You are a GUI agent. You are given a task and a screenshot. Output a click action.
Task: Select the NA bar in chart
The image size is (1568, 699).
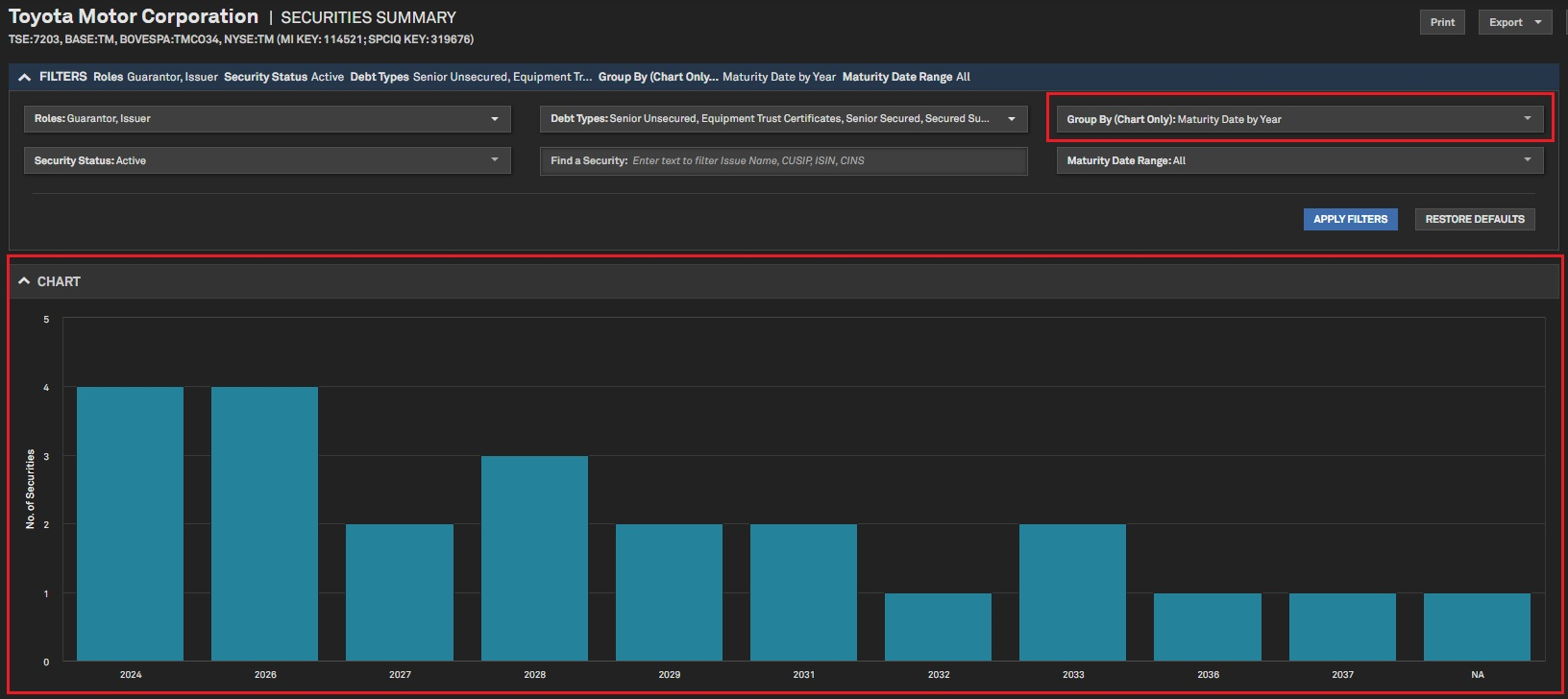(x=1477, y=627)
